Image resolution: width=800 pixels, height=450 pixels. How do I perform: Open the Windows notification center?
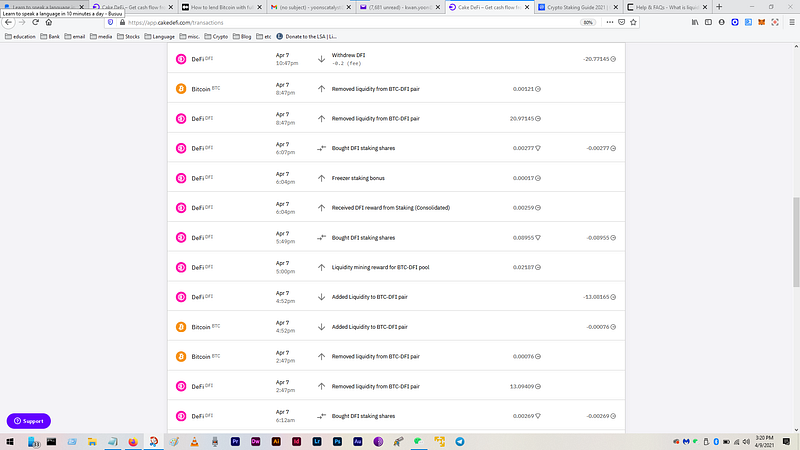(x=787, y=441)
